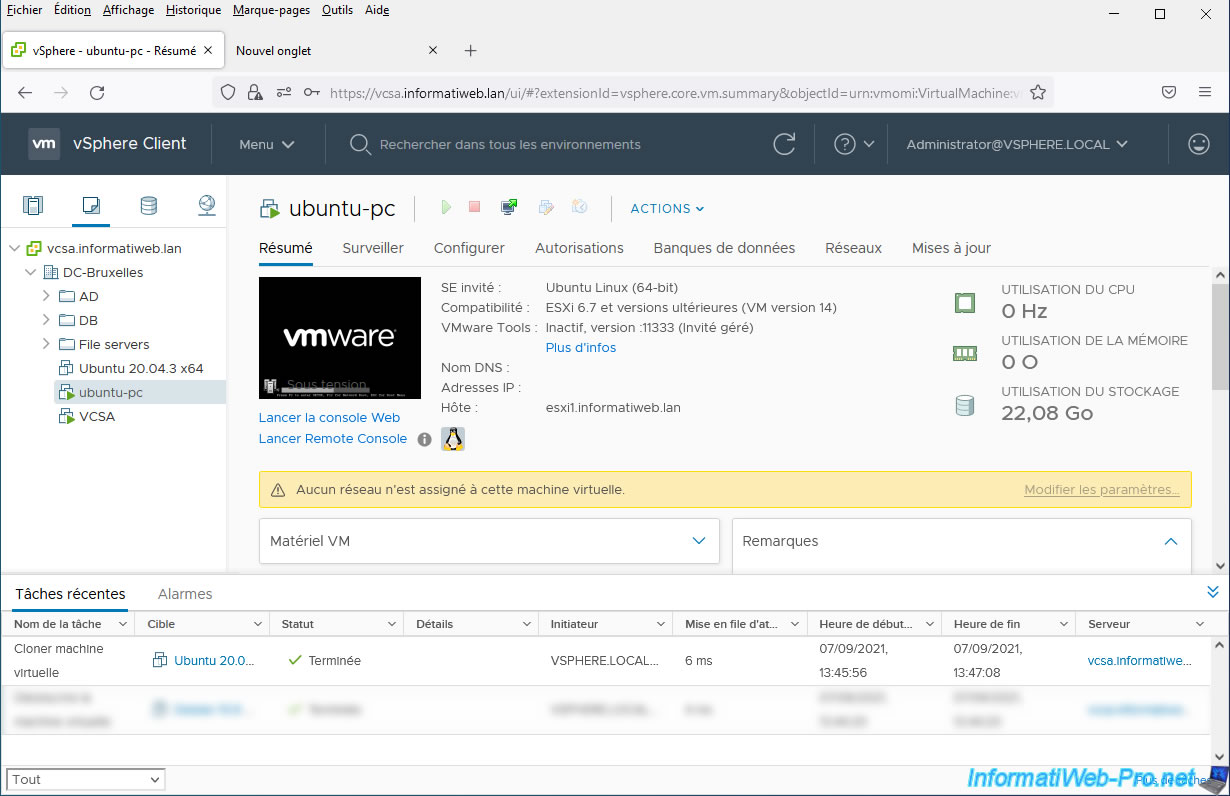Image resolution: width=1230 pixels, height=796 pixels.
Task: Open the Administrator@VSPHERE.LOCAL user dropdown
Action: pos(1017,144)
